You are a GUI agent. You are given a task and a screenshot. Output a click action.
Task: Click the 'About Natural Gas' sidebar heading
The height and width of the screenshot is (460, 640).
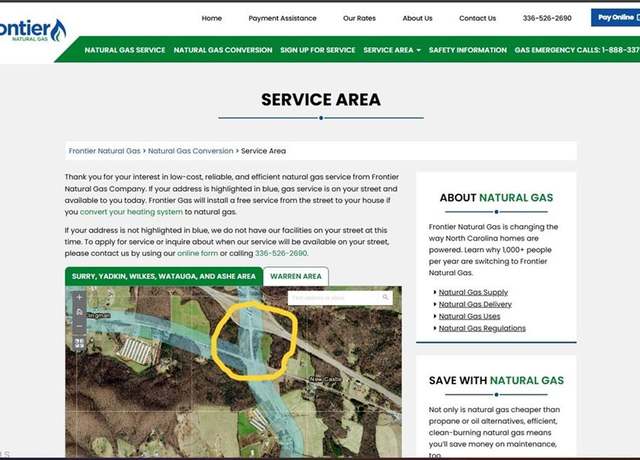point(496,198)
